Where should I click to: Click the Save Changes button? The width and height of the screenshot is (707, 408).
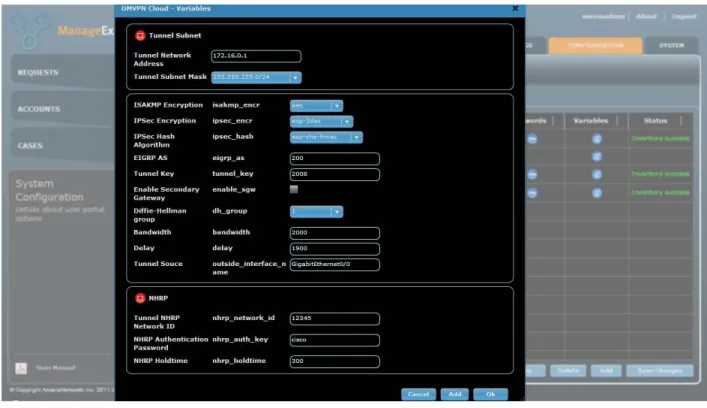660,371
